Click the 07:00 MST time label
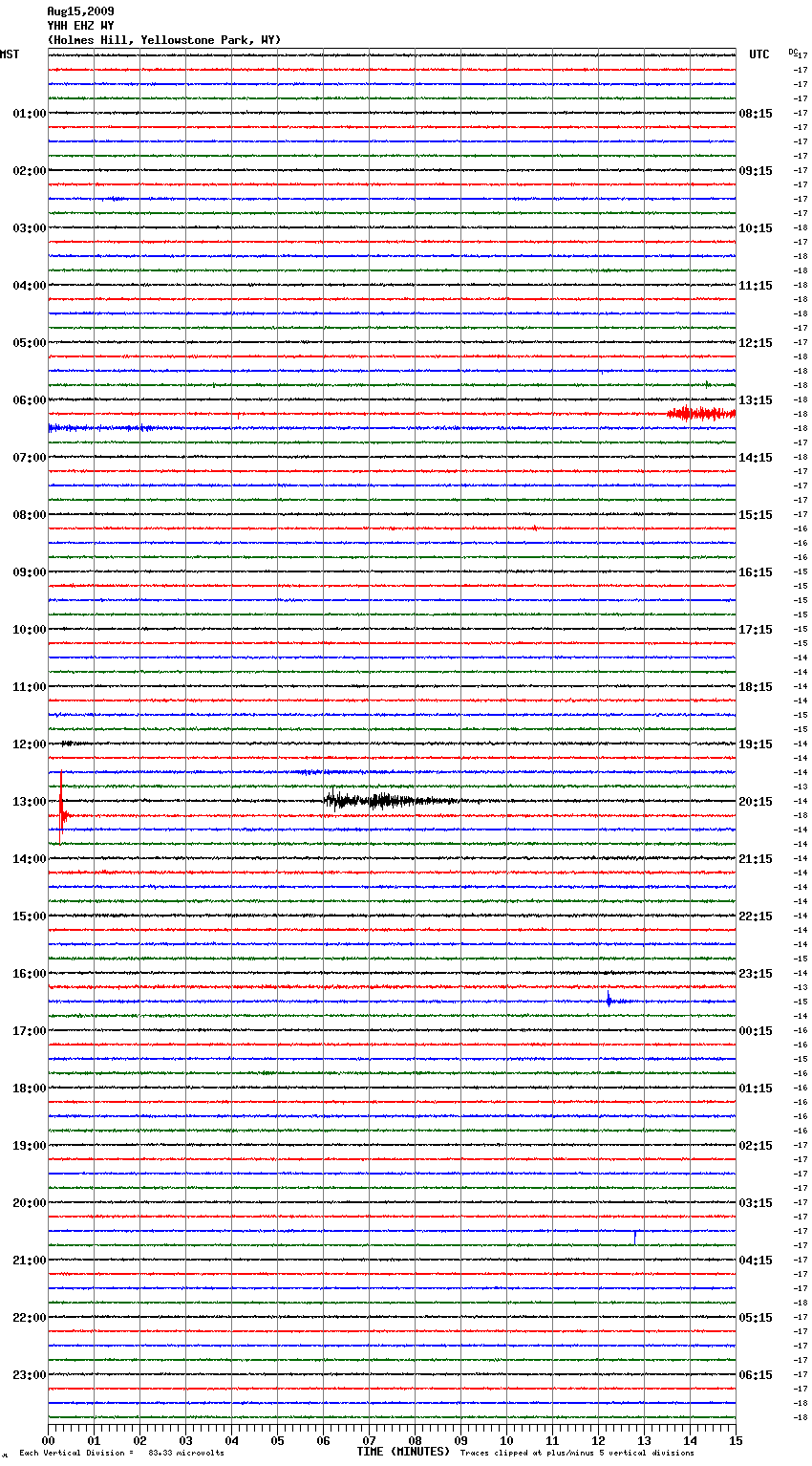Screen dimensions: 812x1466 [x=30, y=458]
